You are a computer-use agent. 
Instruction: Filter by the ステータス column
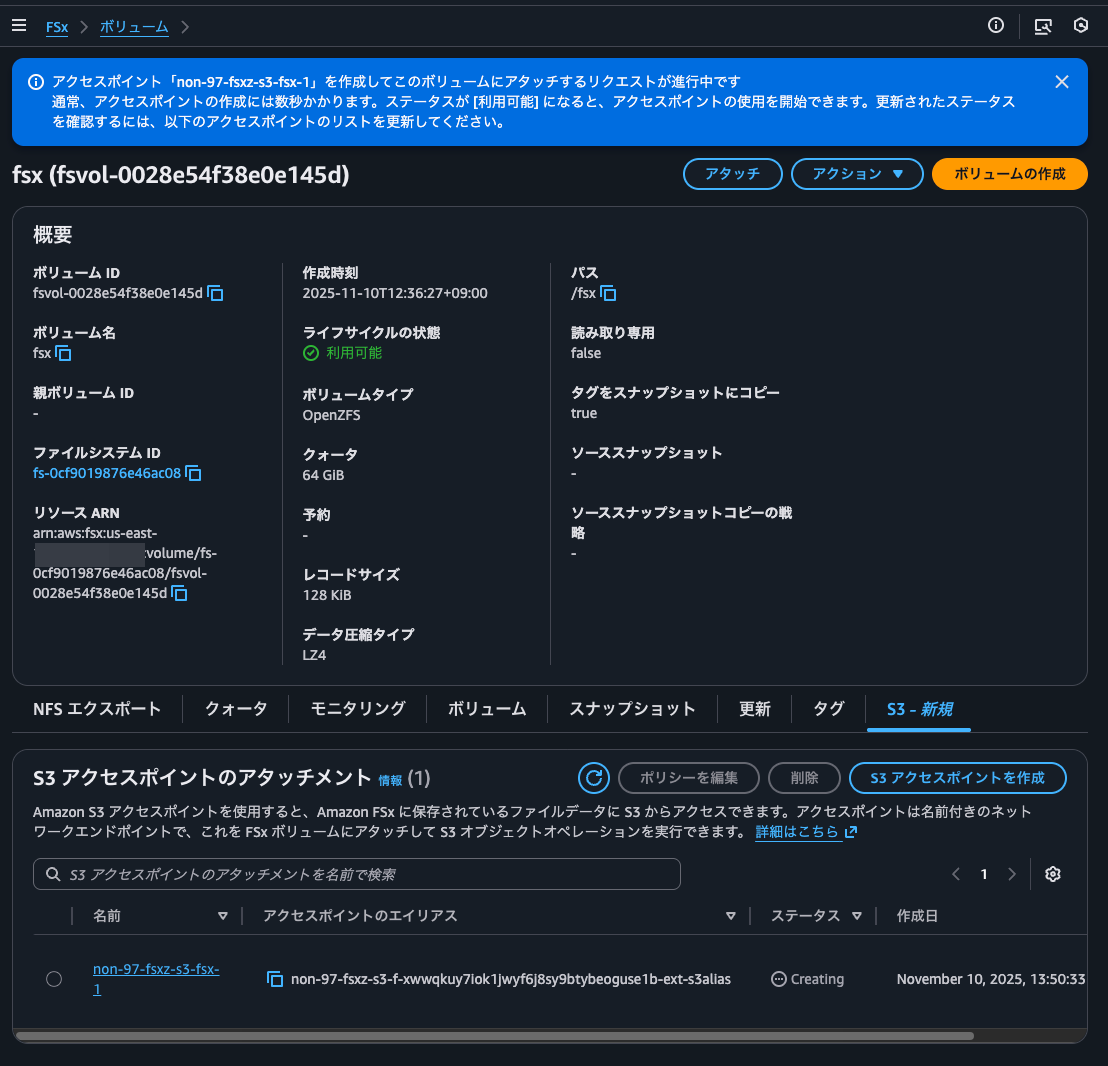(856, 915)
